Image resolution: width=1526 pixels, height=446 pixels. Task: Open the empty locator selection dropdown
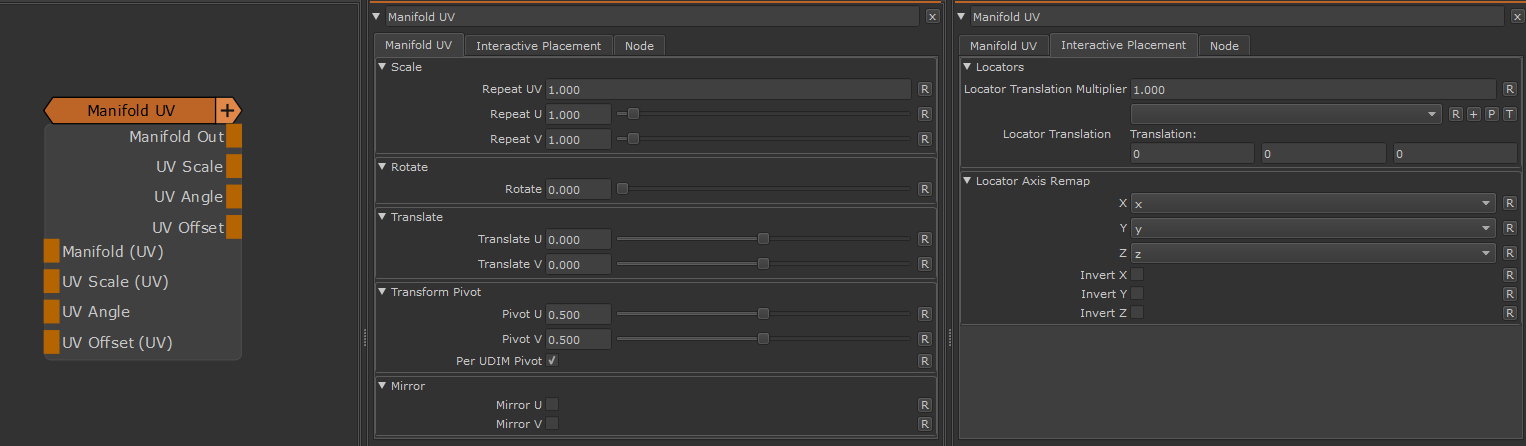1285,114
